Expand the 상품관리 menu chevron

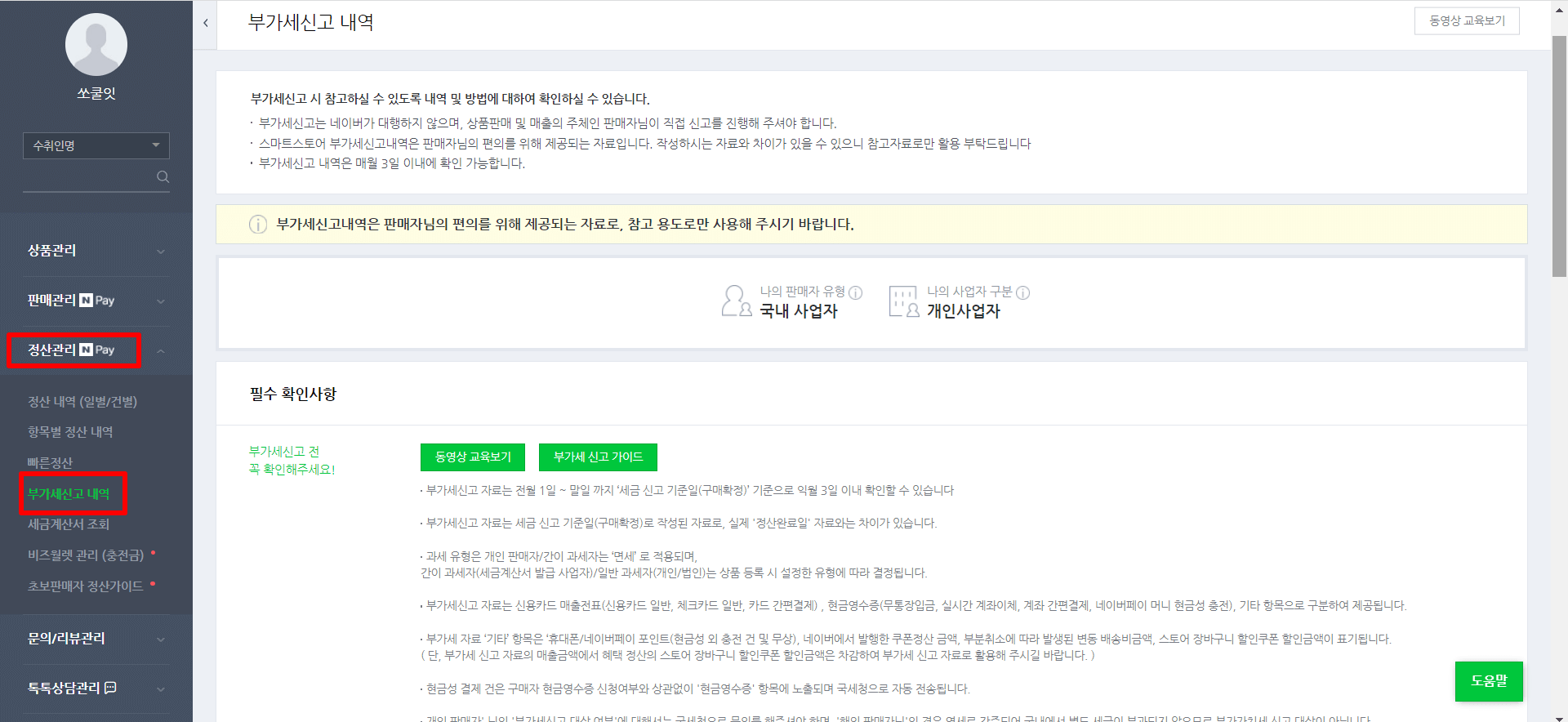coord(161,252)
